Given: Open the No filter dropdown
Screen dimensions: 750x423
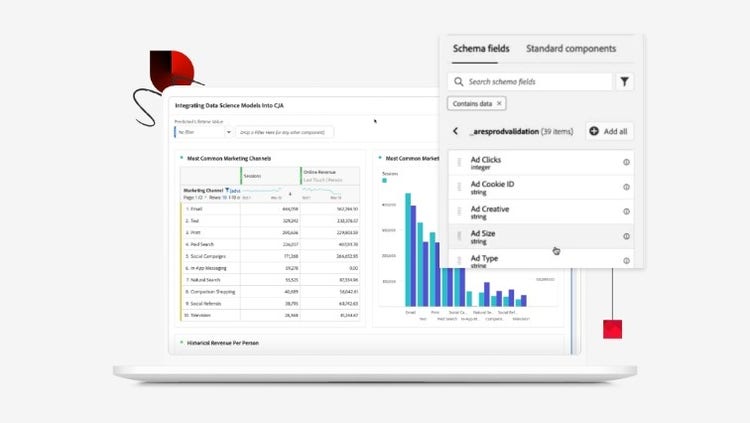Looking at the screenshot, I should tap(203, 131).
